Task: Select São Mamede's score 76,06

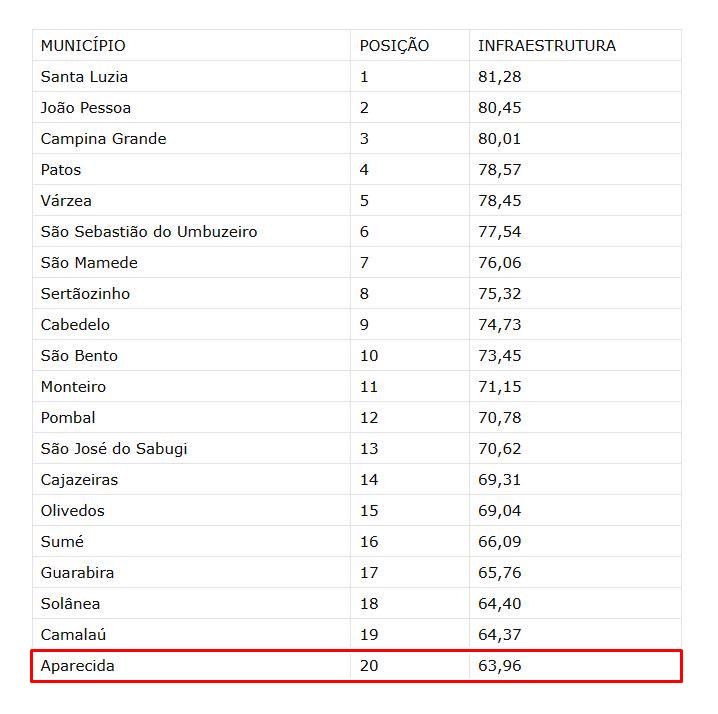Action: [499, 263]
